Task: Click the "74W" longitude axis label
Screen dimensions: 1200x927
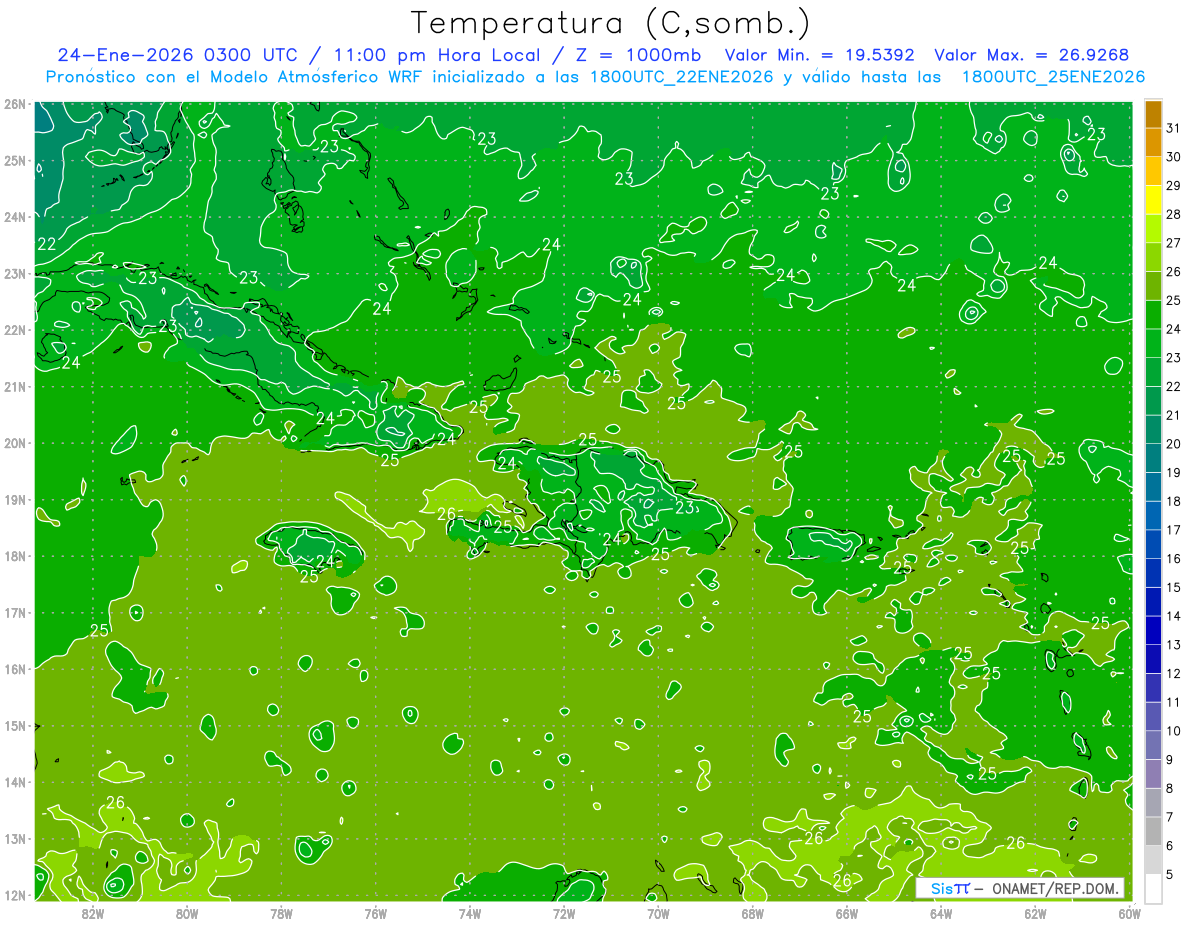Action: click(x=469, y=913)
